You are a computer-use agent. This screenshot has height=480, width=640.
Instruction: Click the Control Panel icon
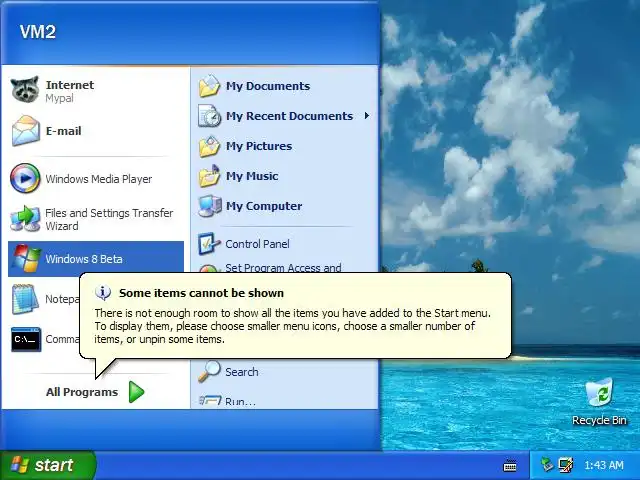click(209, 244)
